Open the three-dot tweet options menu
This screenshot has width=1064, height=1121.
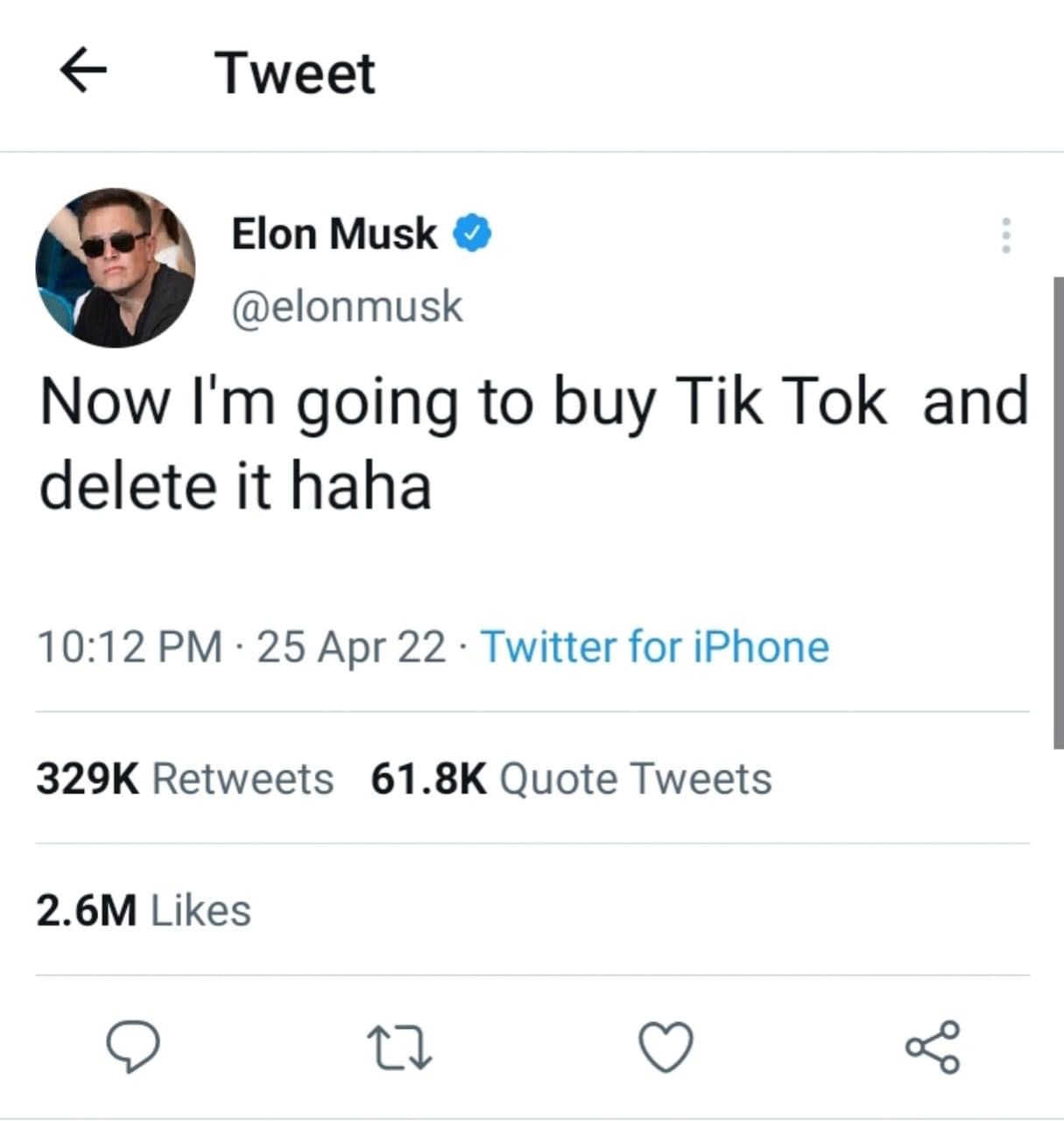(x=1006, y=236)
